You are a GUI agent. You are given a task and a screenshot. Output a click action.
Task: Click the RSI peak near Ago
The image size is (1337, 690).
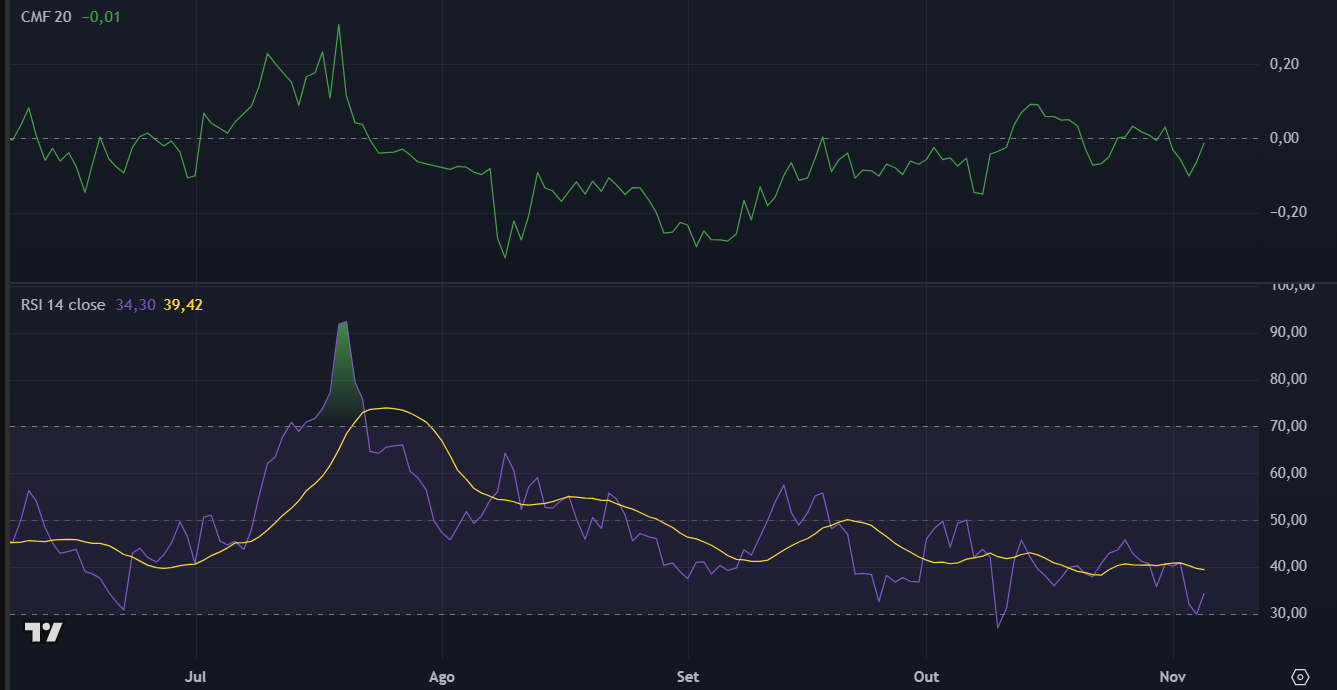coord(344,322)
